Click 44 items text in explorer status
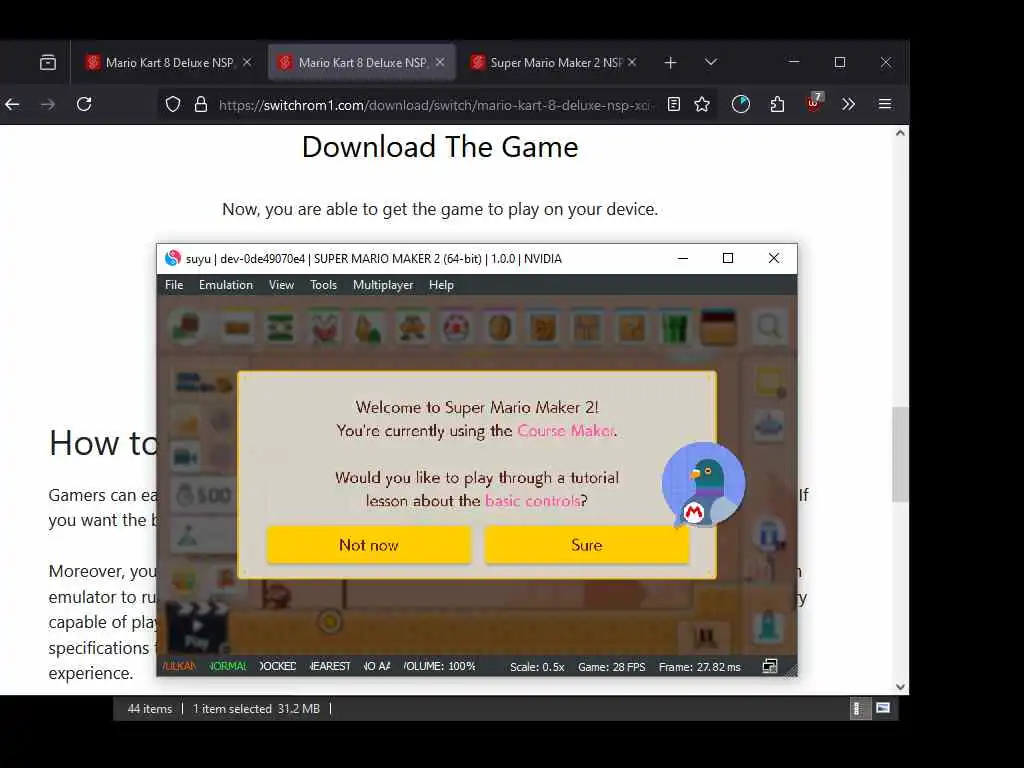Viewport: 1024px width, 768px height. pyautogui.click(x=150, y=709)
